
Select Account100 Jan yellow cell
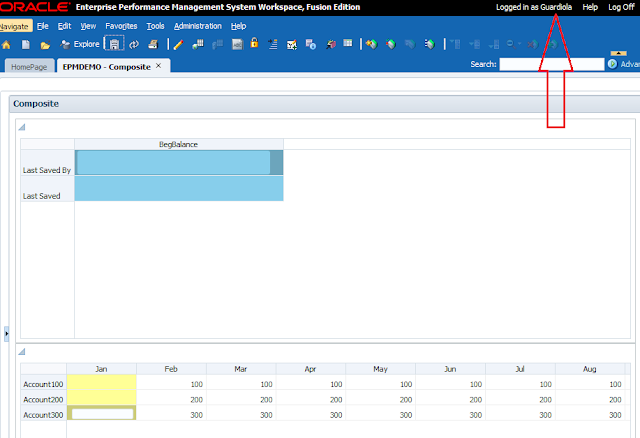tap(101, 382)
